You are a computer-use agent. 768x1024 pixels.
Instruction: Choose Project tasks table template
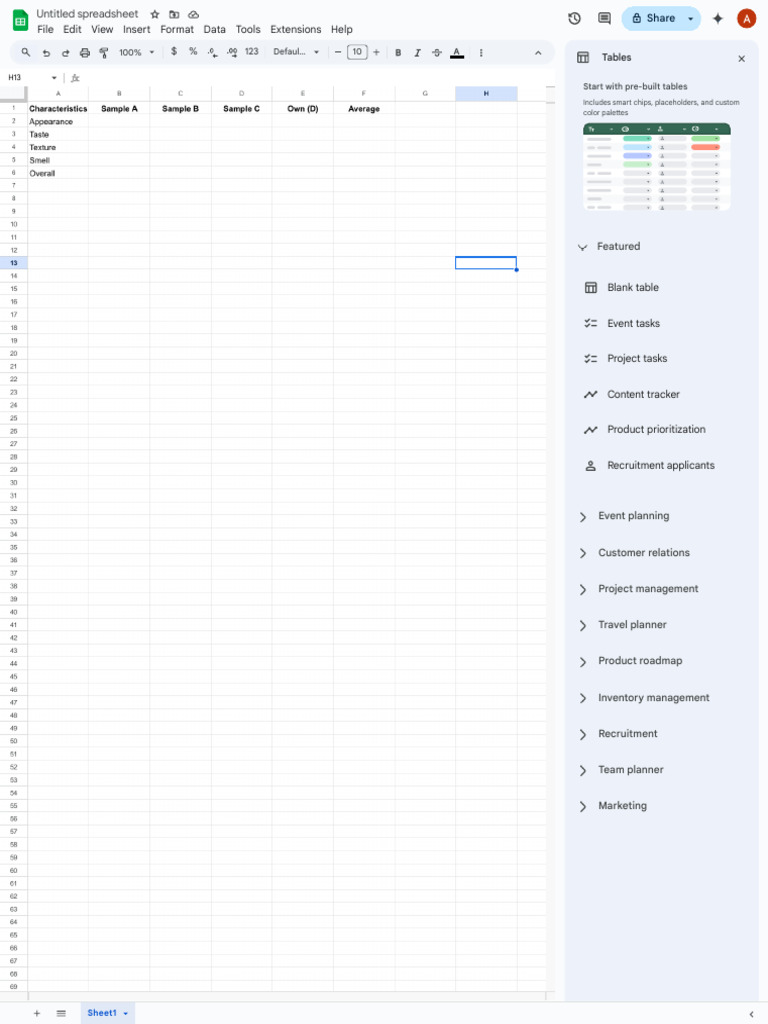[x=626, y=359]
